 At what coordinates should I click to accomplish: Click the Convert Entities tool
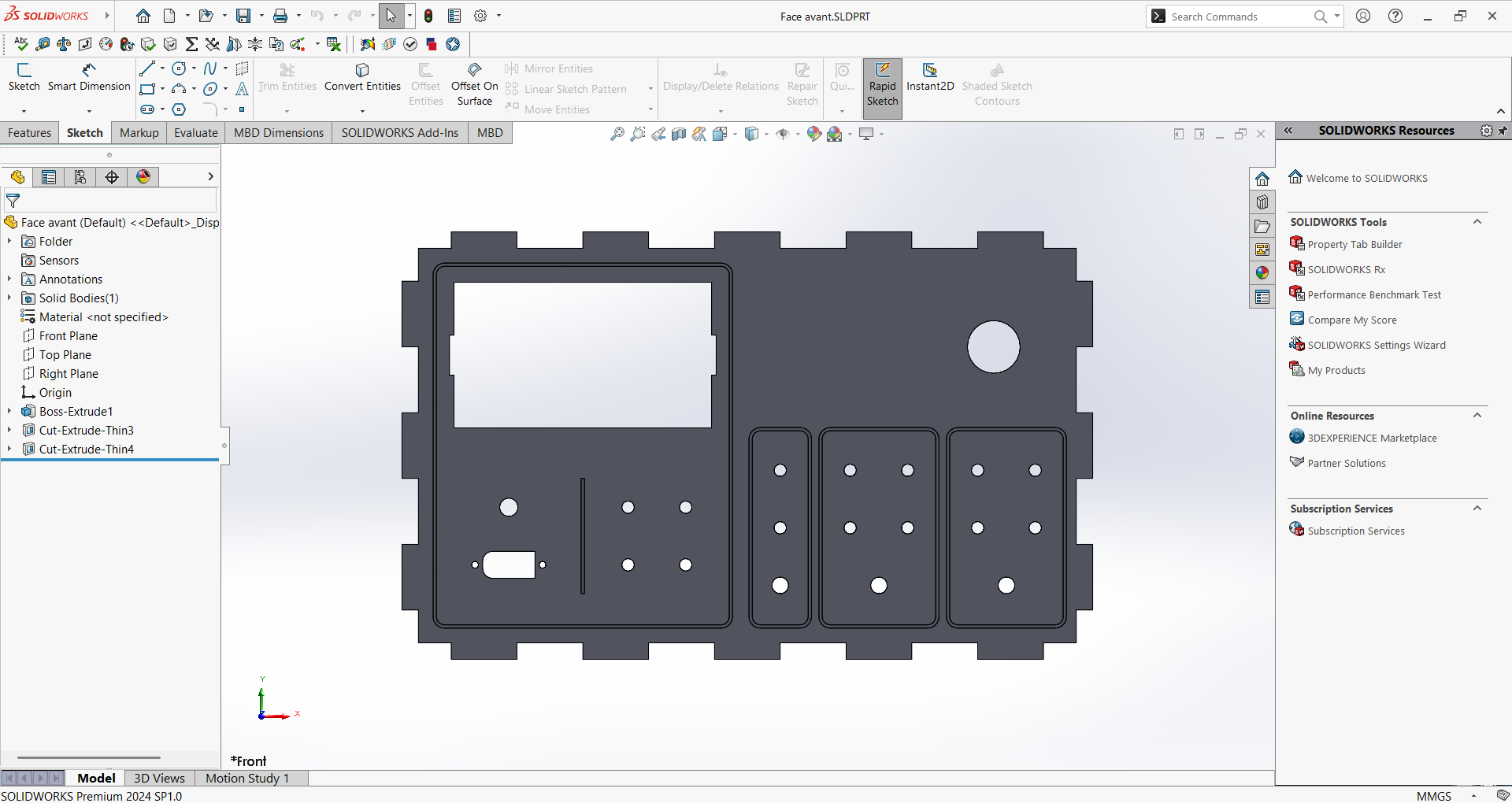[x=362, y=76]
